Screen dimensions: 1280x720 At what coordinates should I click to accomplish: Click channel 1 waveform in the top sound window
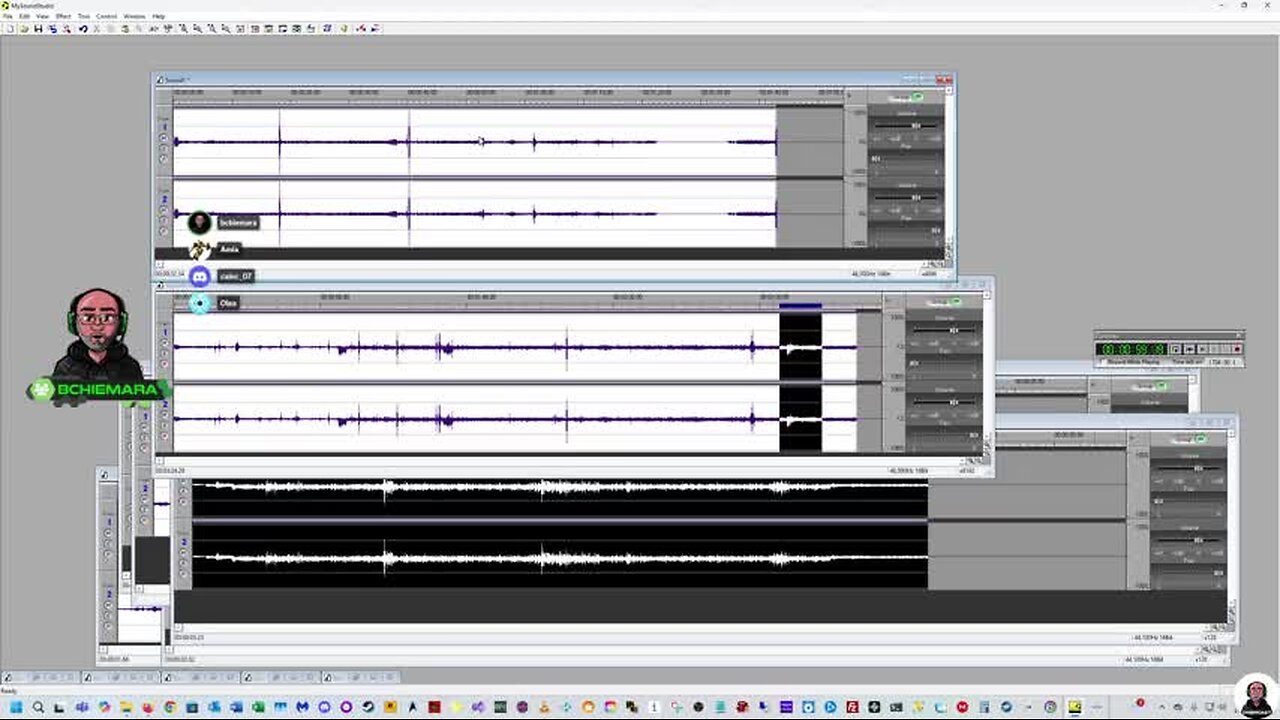tap(475, 141)
